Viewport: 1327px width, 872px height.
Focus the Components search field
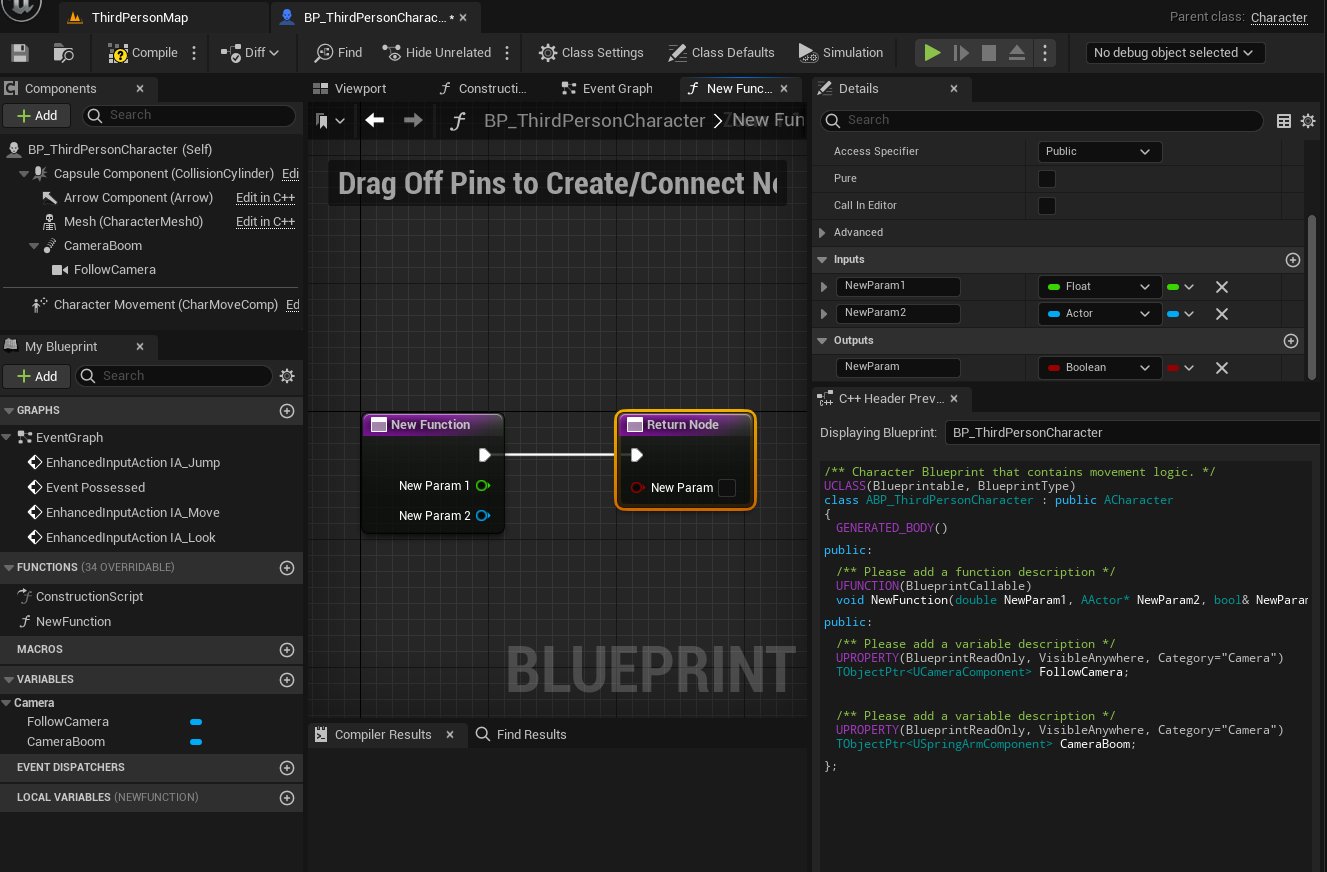pos(188,116)
